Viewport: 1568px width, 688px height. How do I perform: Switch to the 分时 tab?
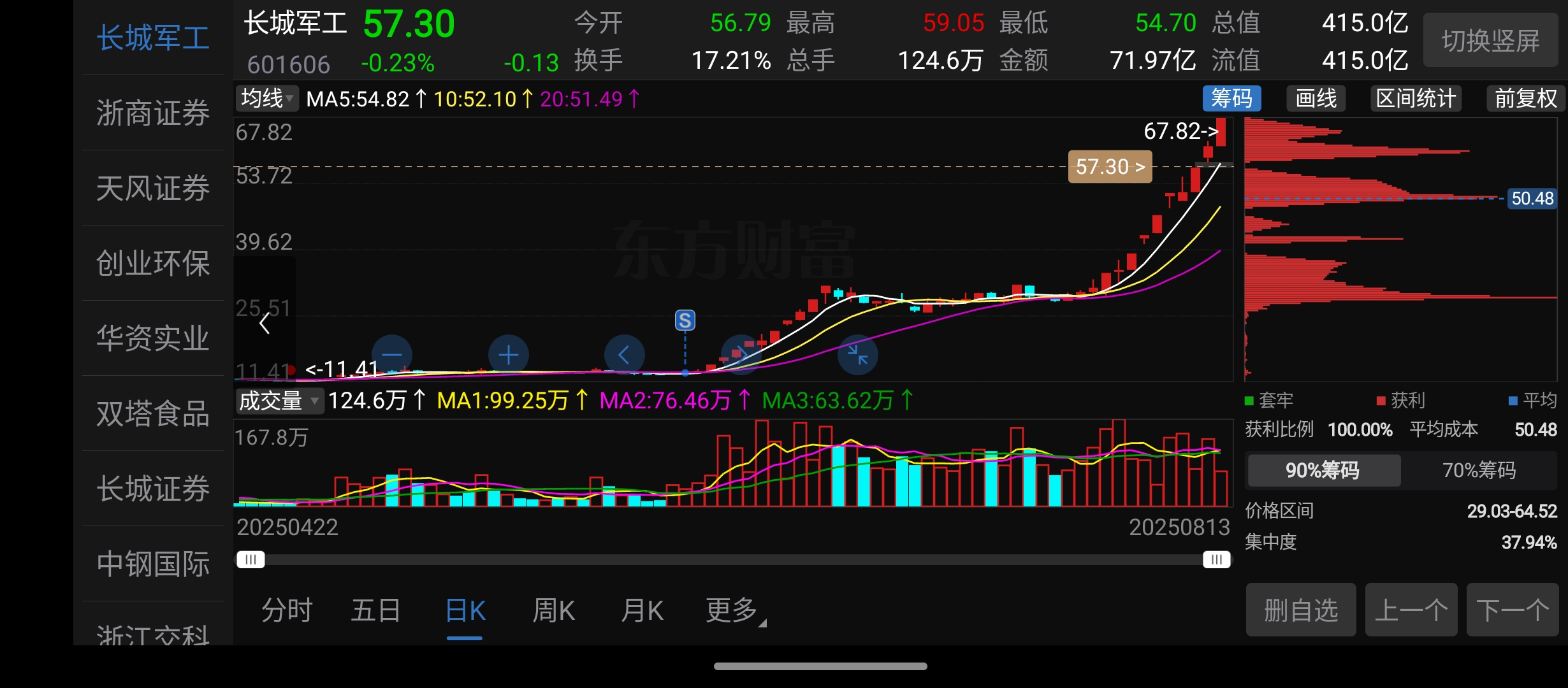[x=287, y=610]
